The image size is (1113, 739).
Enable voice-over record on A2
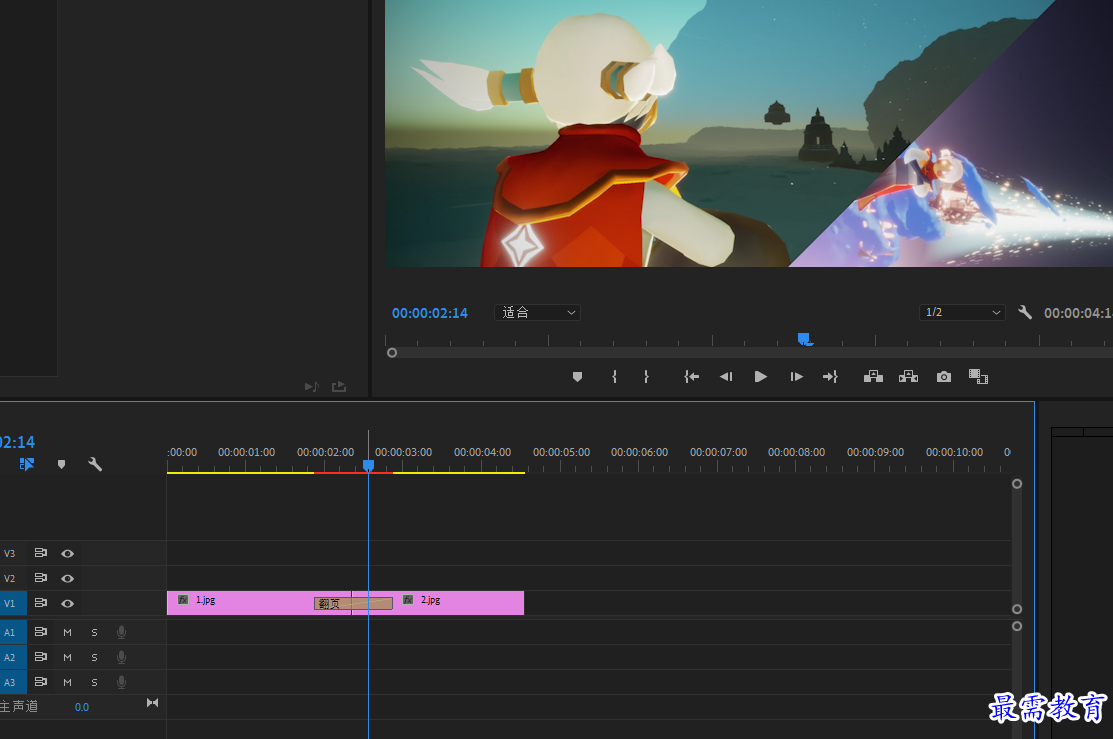[121, 657]
